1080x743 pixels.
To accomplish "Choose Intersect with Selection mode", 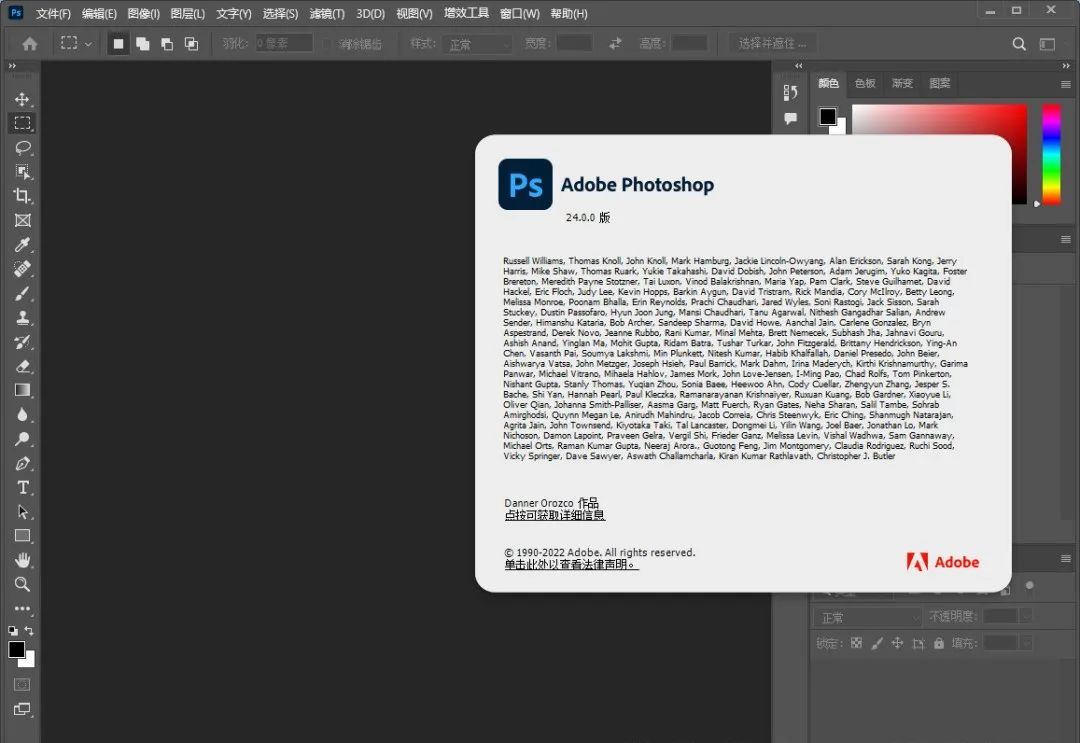I will (x=191, y=44).
